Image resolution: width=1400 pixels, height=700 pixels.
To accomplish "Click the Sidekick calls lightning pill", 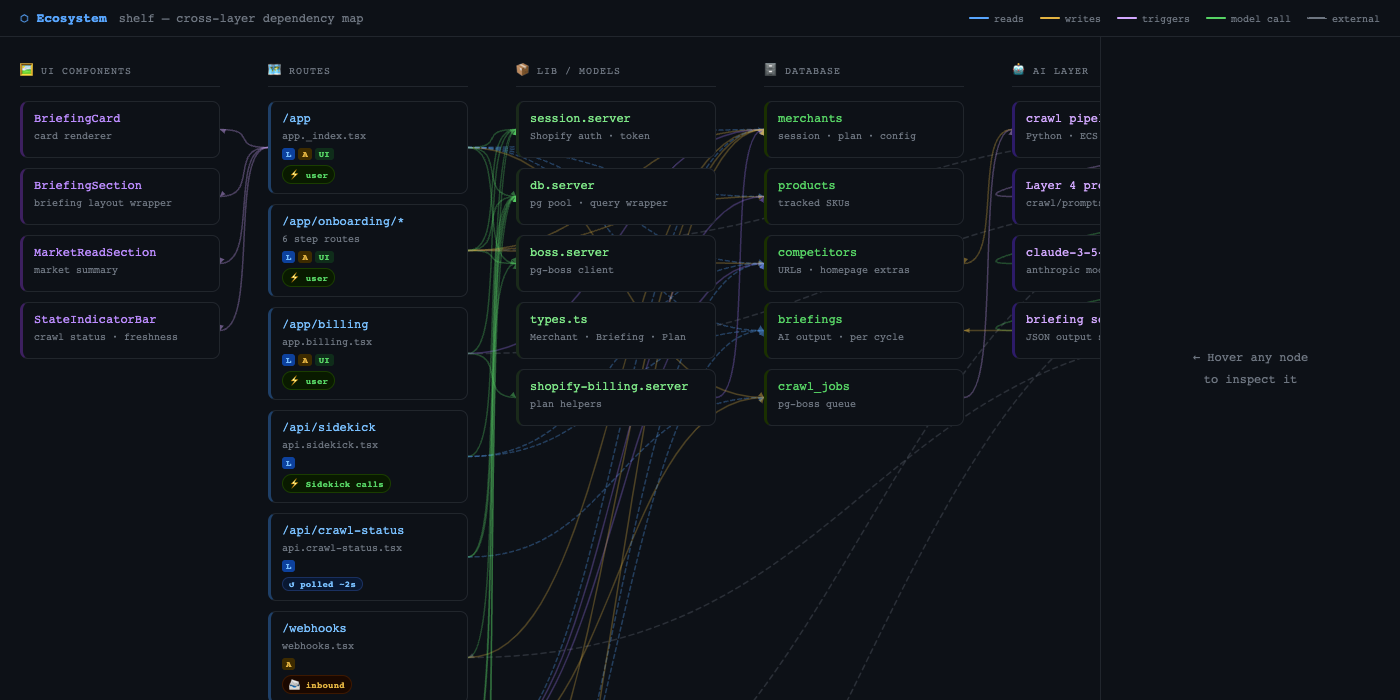I will (336, 484).
